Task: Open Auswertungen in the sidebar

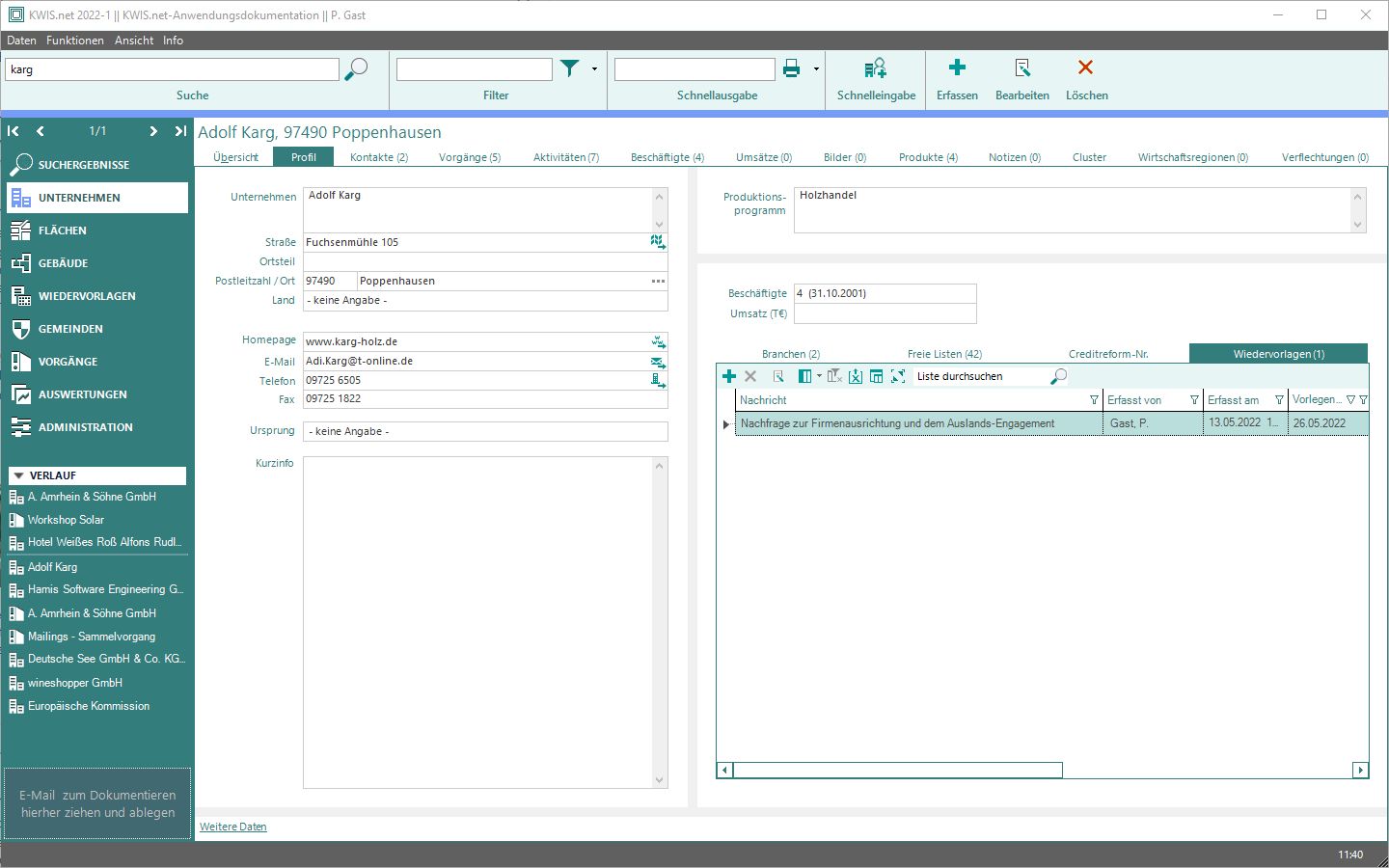Action: [x=96, y=394]
